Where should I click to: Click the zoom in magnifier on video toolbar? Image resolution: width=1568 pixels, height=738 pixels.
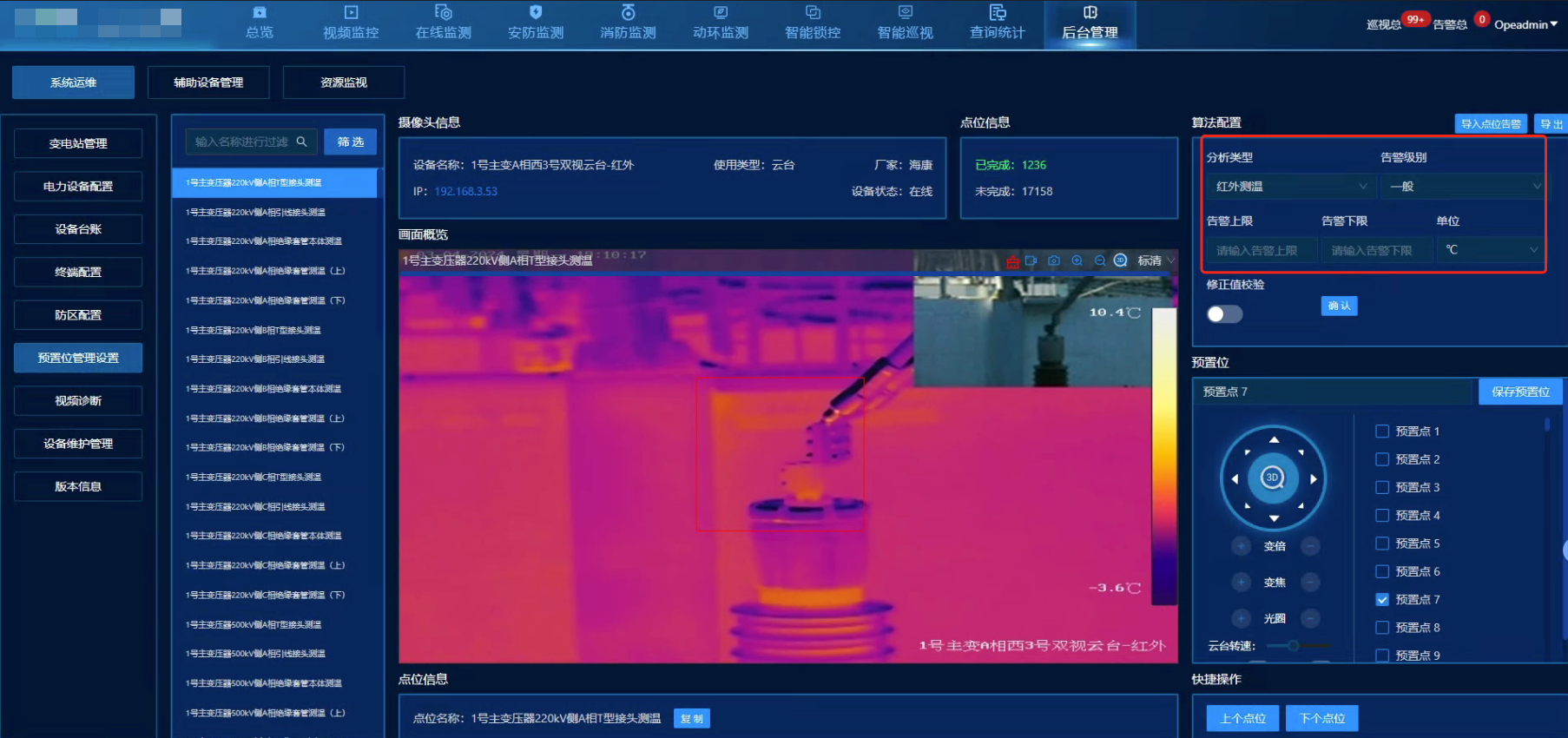[x=1077, y=260]
